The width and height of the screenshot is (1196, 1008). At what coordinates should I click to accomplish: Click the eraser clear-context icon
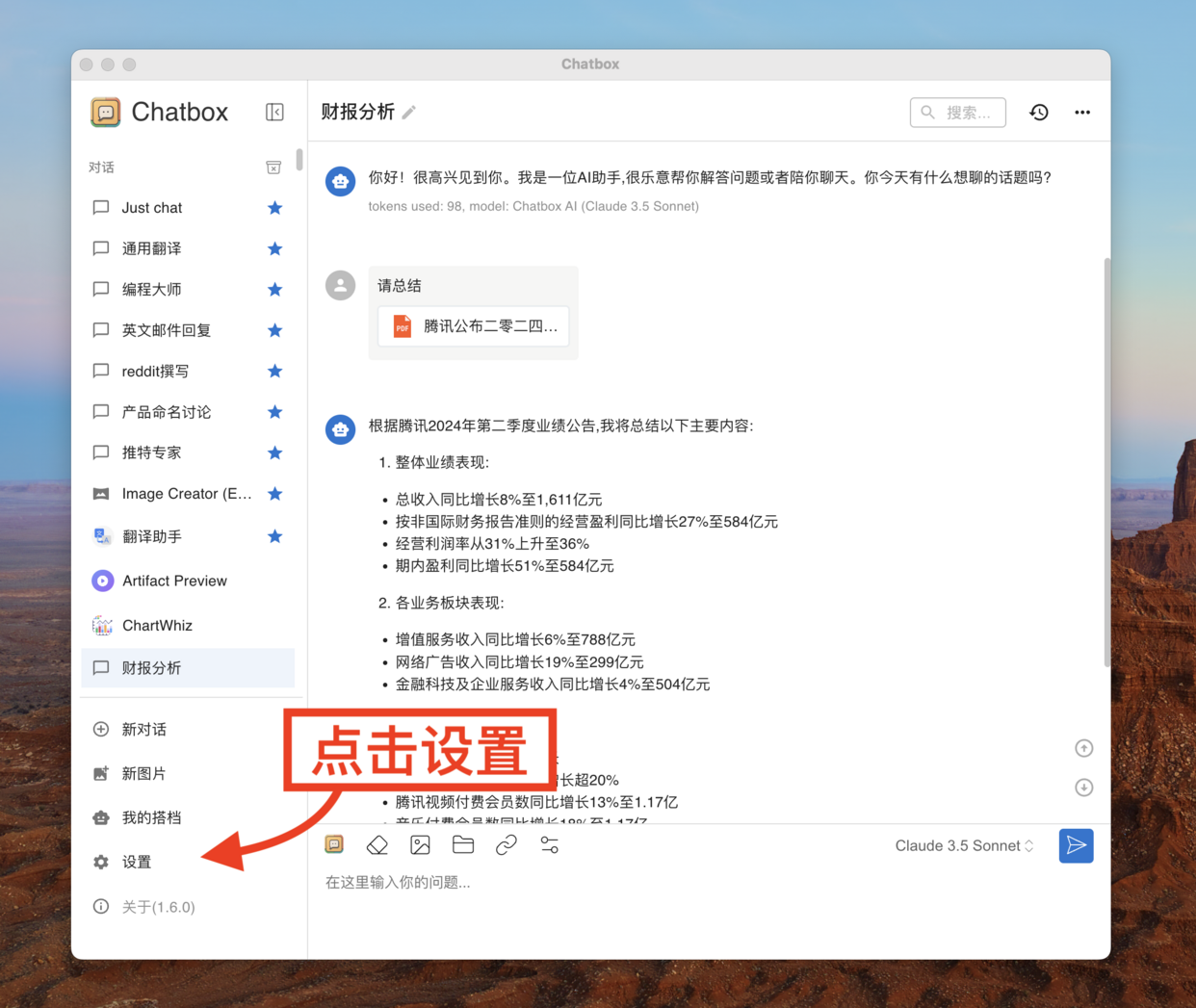[x=377, y=845]
